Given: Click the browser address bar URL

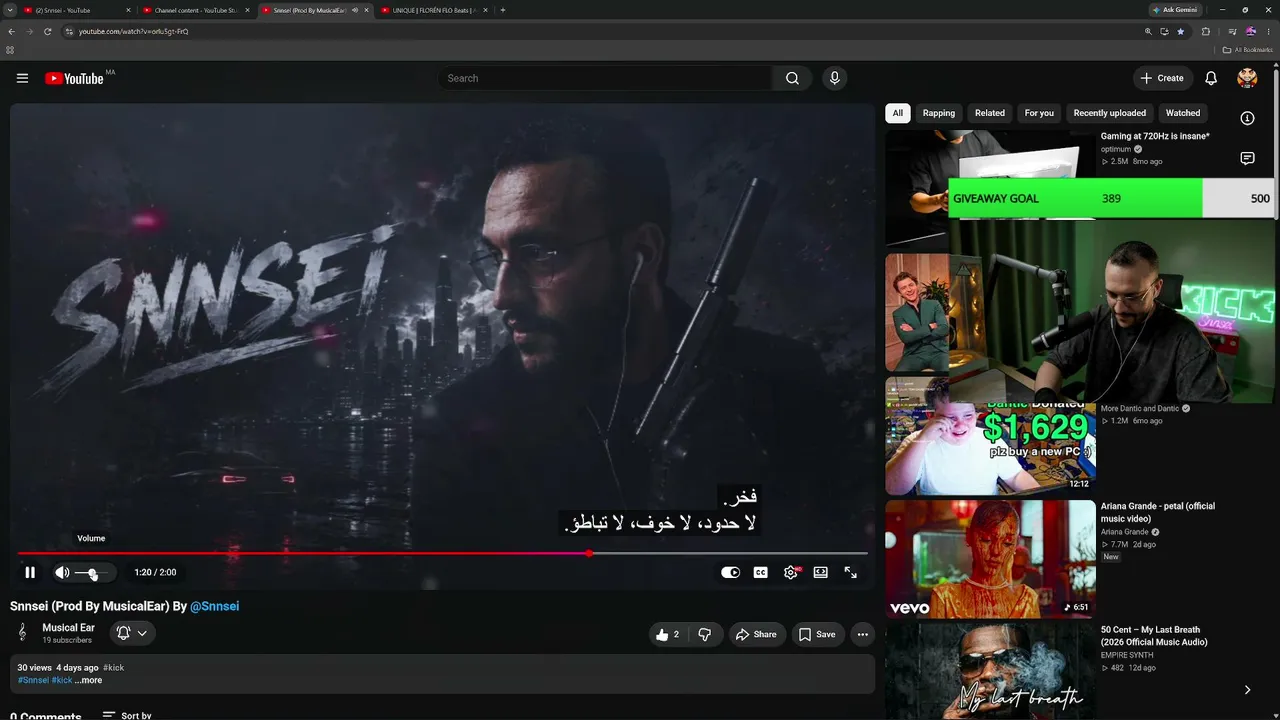Looking at the screenshot, I should click(x=134, y=31).
